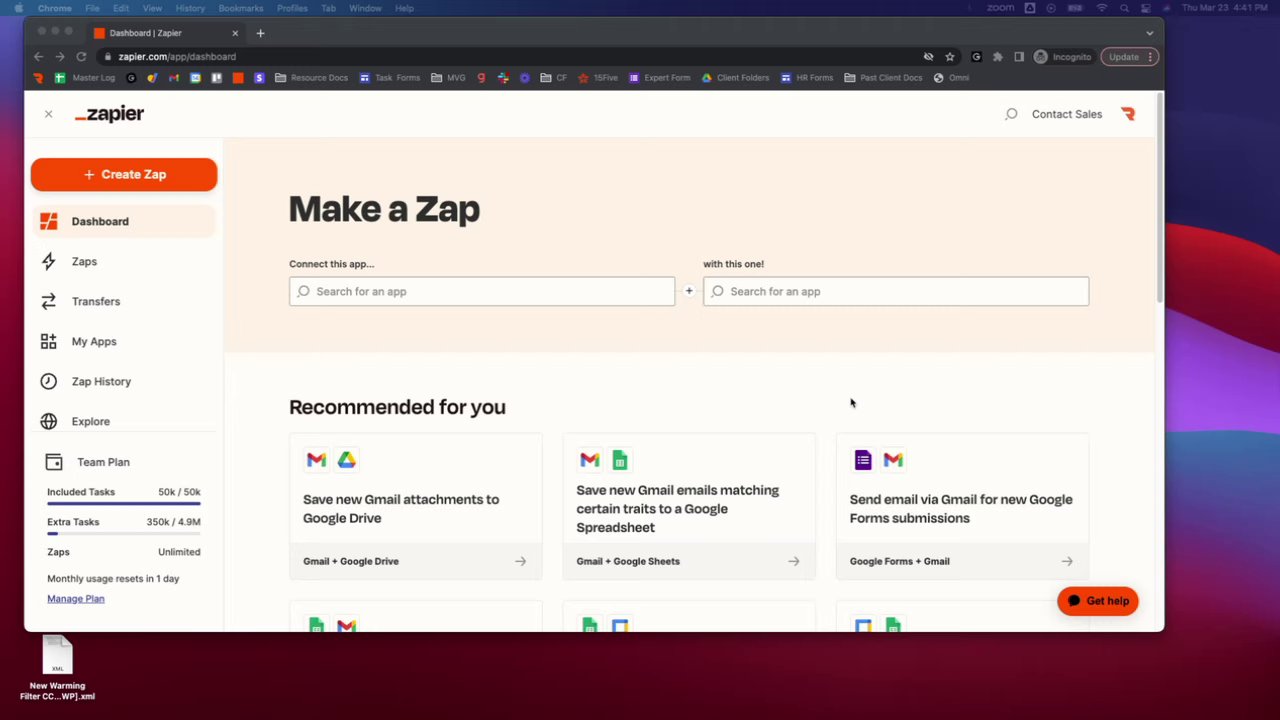Open the File menu in the menu bar
Image resolution: width=1280 pixels, height=720 pixels.
[x=92, y=8]
